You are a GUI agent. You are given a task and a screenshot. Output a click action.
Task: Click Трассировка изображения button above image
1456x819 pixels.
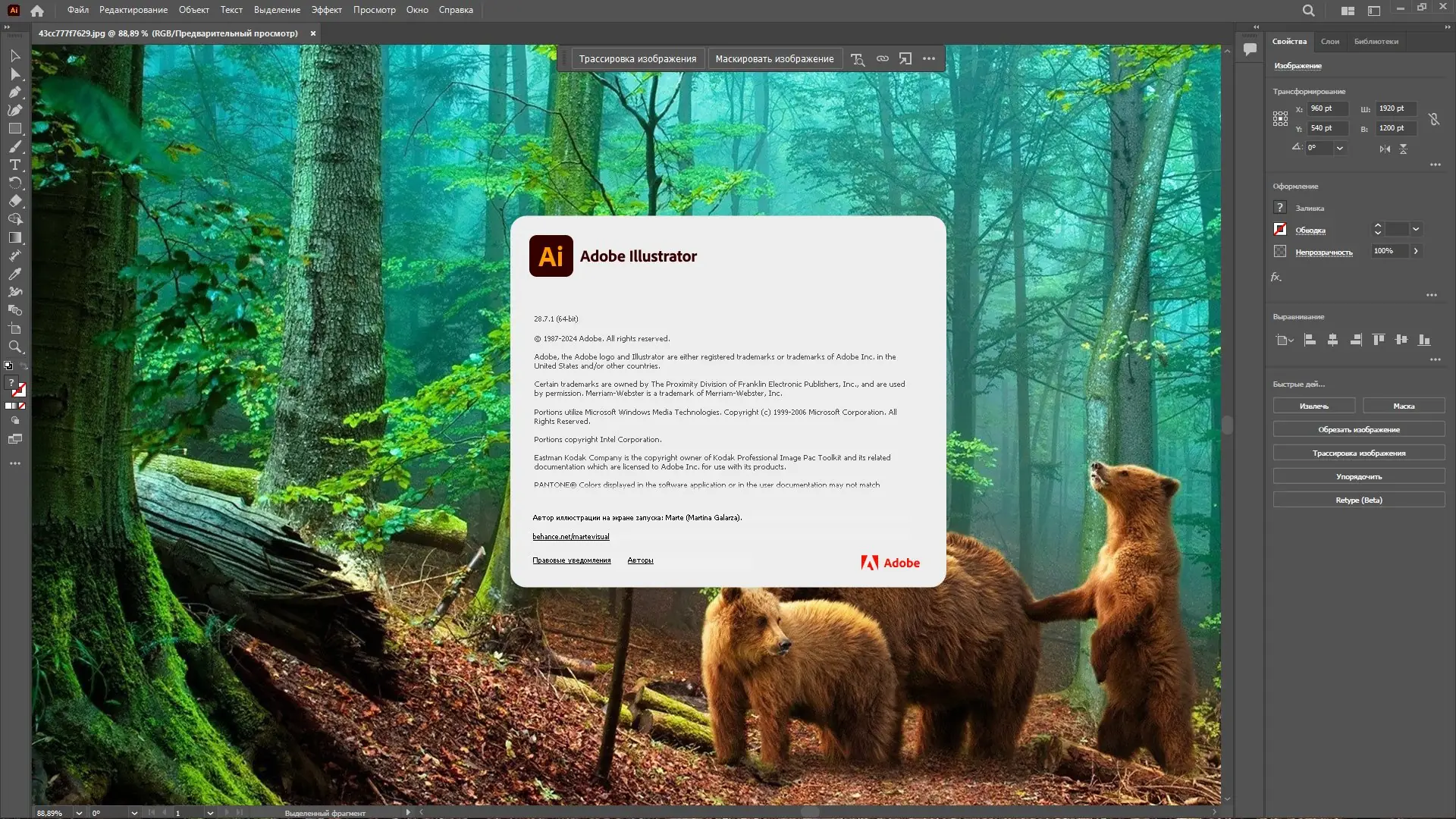[x=637, y=58]
